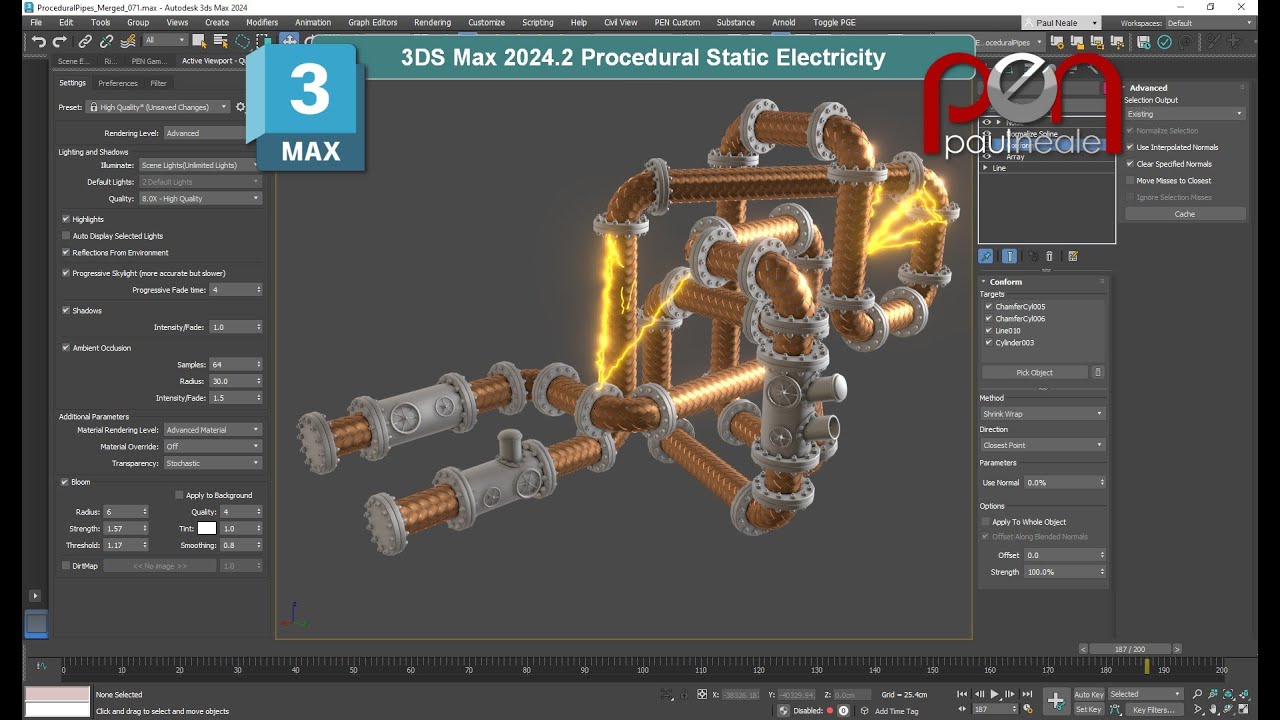Open the Graph Editors menu
Viewport: 1280px width, 720px height.
click(373, 22)
